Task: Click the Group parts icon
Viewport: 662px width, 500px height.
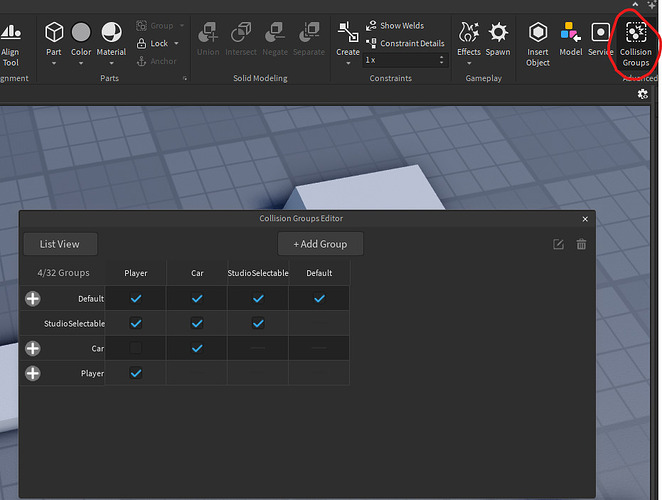Action: click(x=141, y=26)
